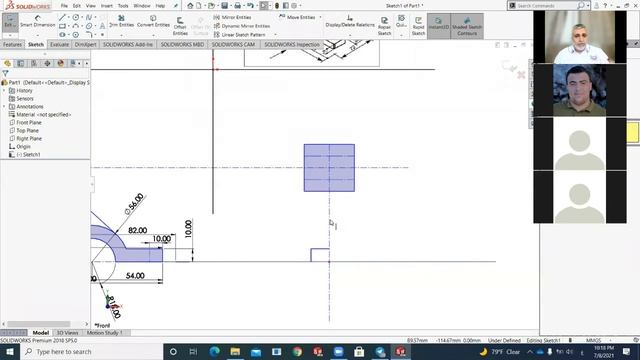Open Display/Delete Relations tool
Image resolution: width=640 pixels, height=360 pixels.
pyautogui.click(x=350, y=21)
